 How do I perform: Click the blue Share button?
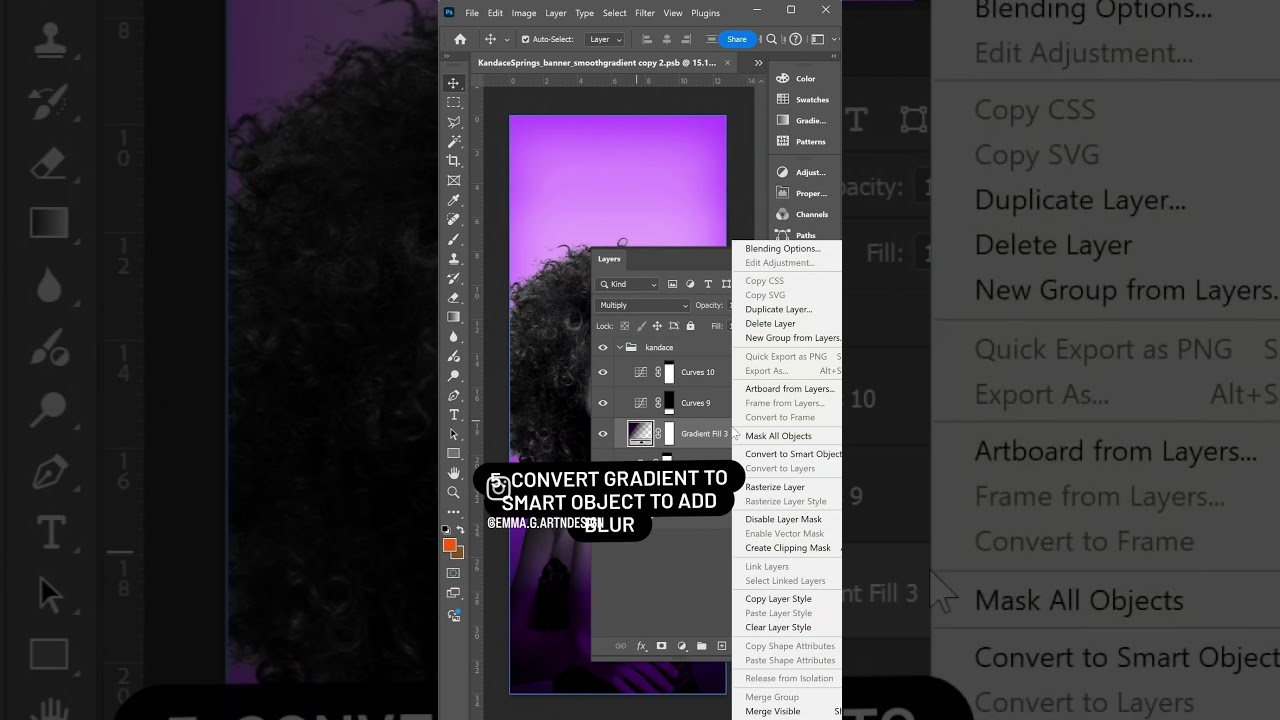point(737,39)
